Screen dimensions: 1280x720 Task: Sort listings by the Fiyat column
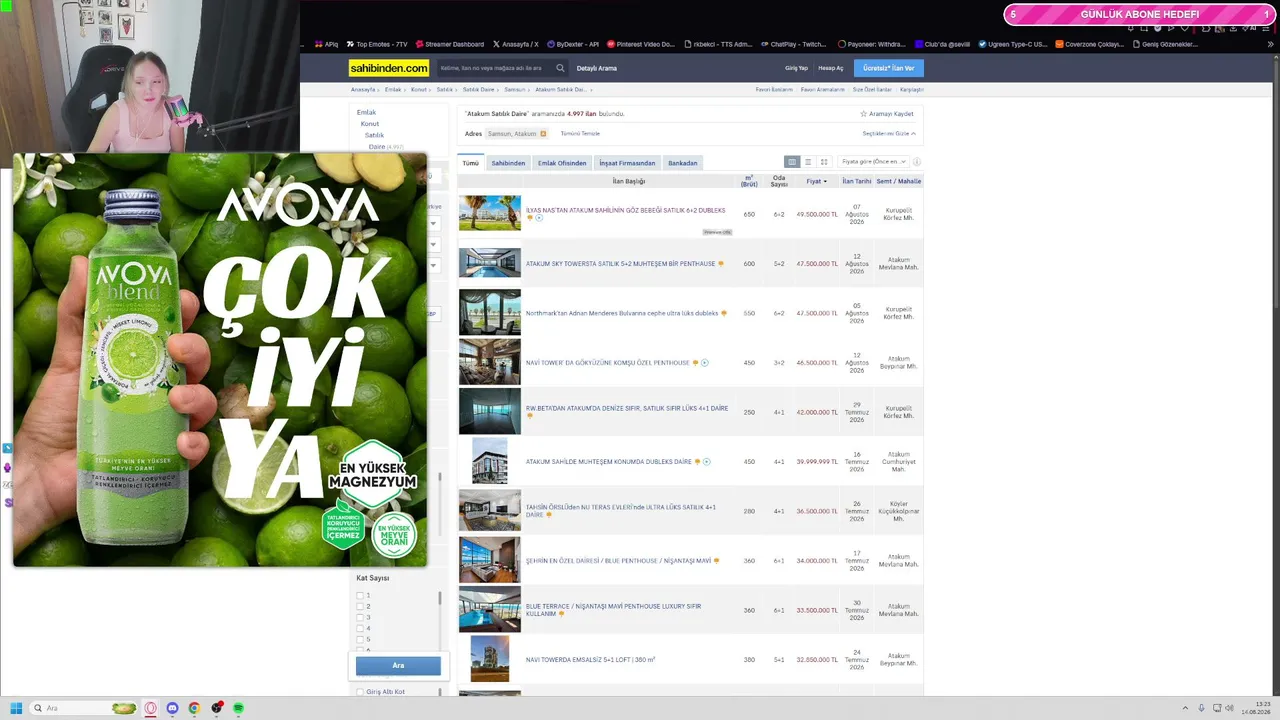[816, 181]
